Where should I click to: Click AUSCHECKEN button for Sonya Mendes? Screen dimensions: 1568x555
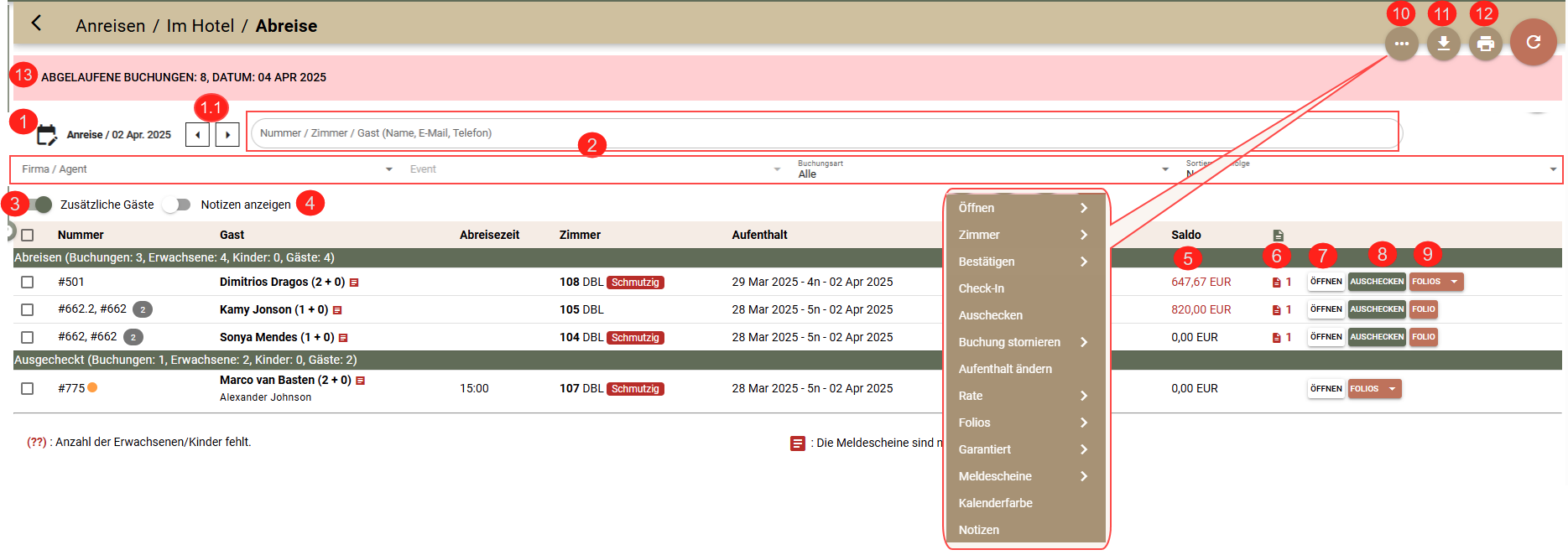click(x=1377, y=337)
